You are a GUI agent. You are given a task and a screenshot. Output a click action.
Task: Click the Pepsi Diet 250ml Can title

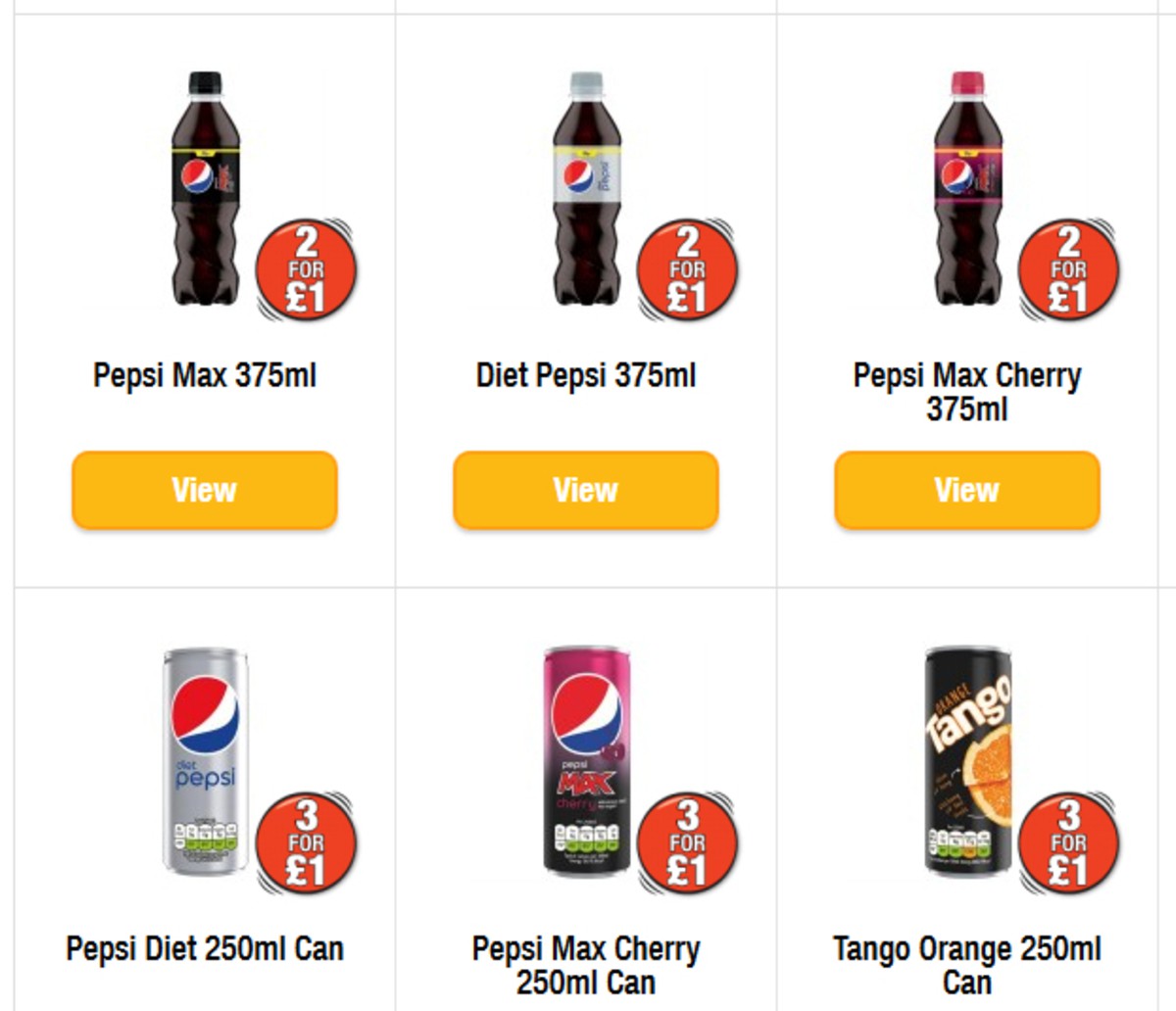click(204, 948)
